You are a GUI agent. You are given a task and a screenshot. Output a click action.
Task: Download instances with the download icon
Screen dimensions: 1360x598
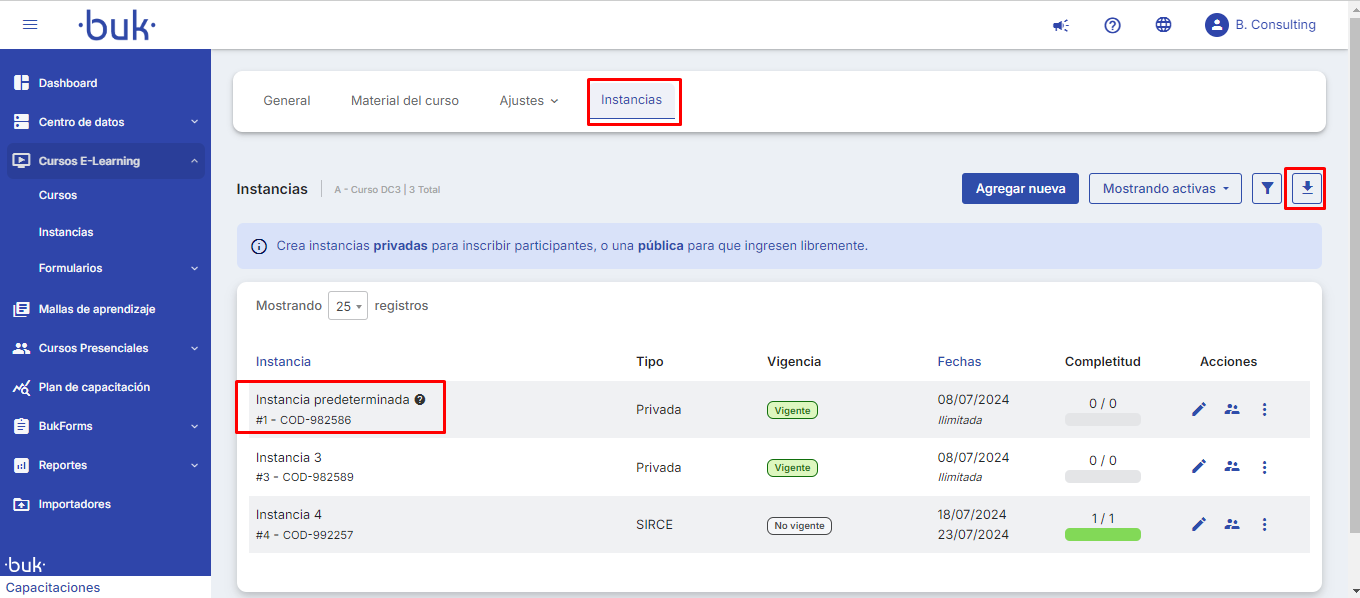(1306, 188)
